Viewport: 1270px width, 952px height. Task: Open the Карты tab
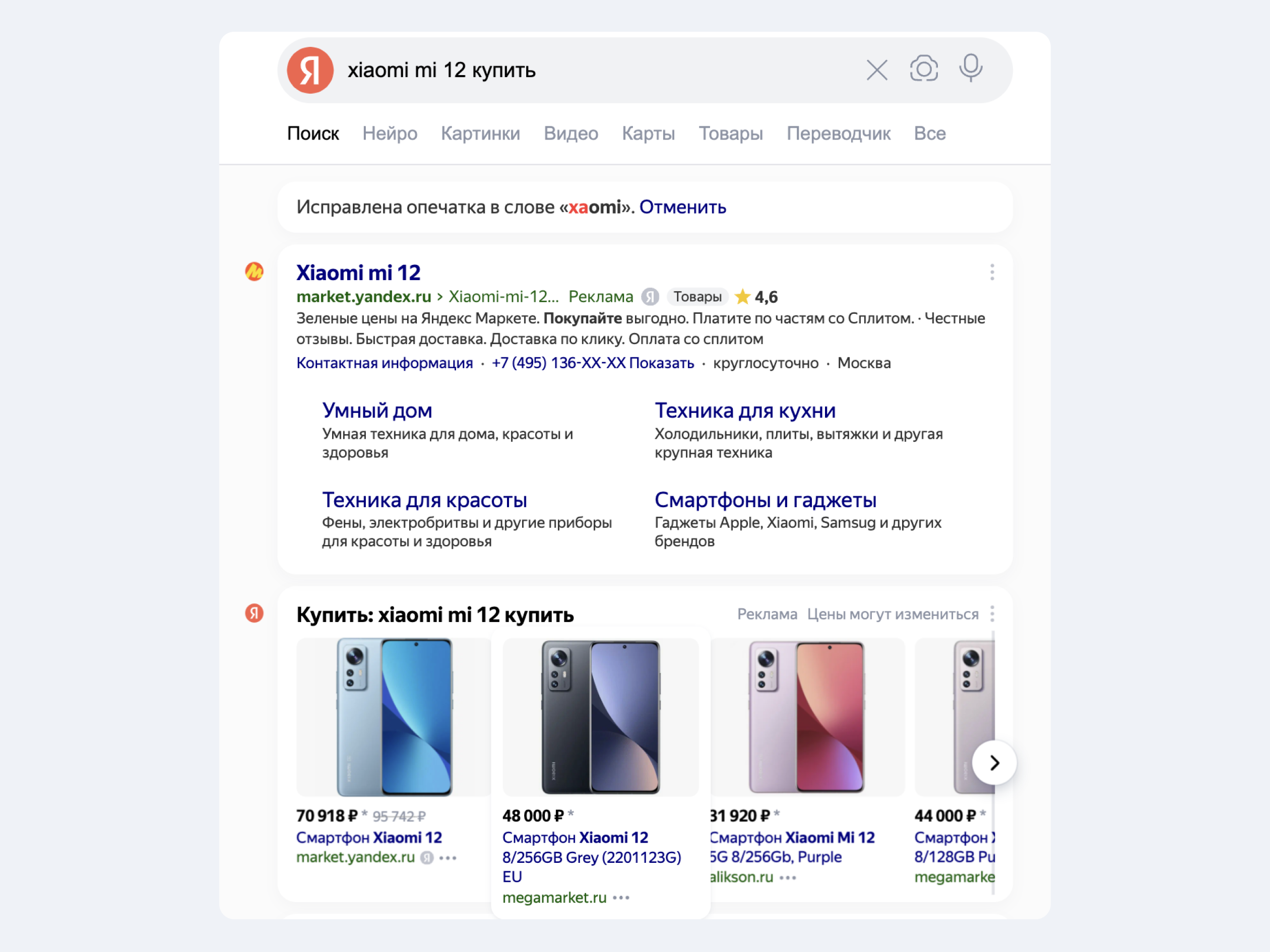pyautogui.click(x=648, y=133)
